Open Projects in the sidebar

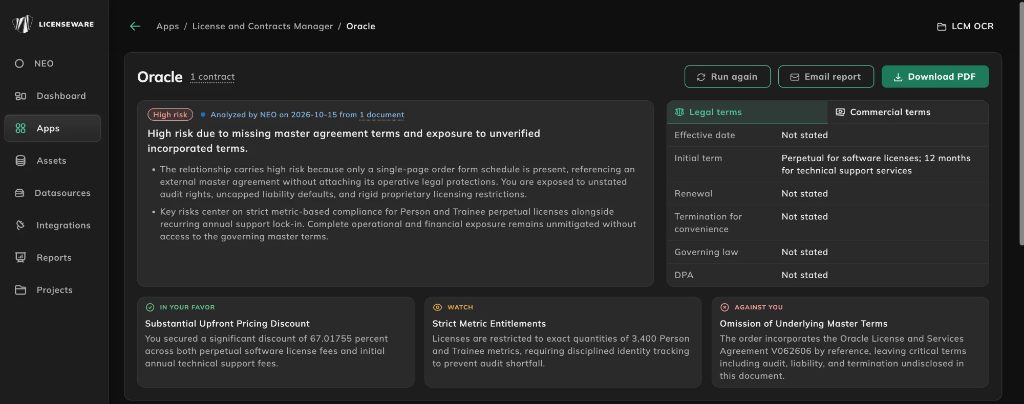coord(52,290)
